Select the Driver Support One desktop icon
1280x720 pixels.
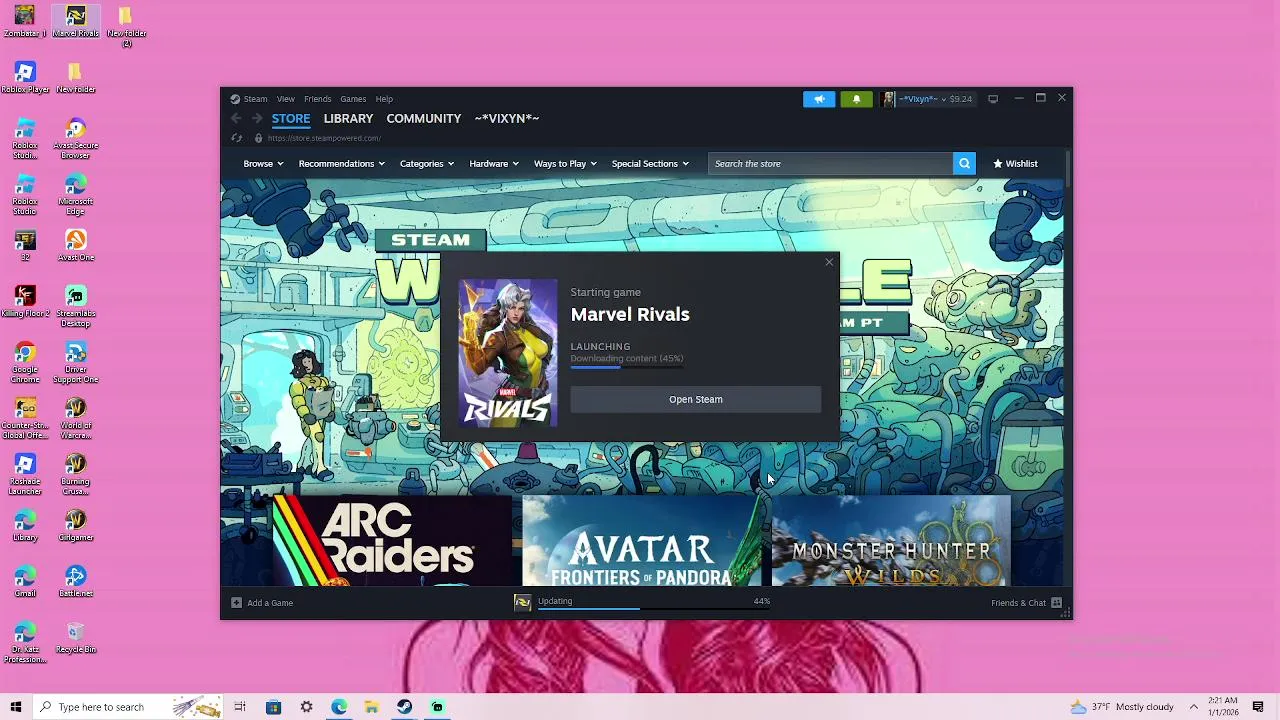click(x=76, y=363)
